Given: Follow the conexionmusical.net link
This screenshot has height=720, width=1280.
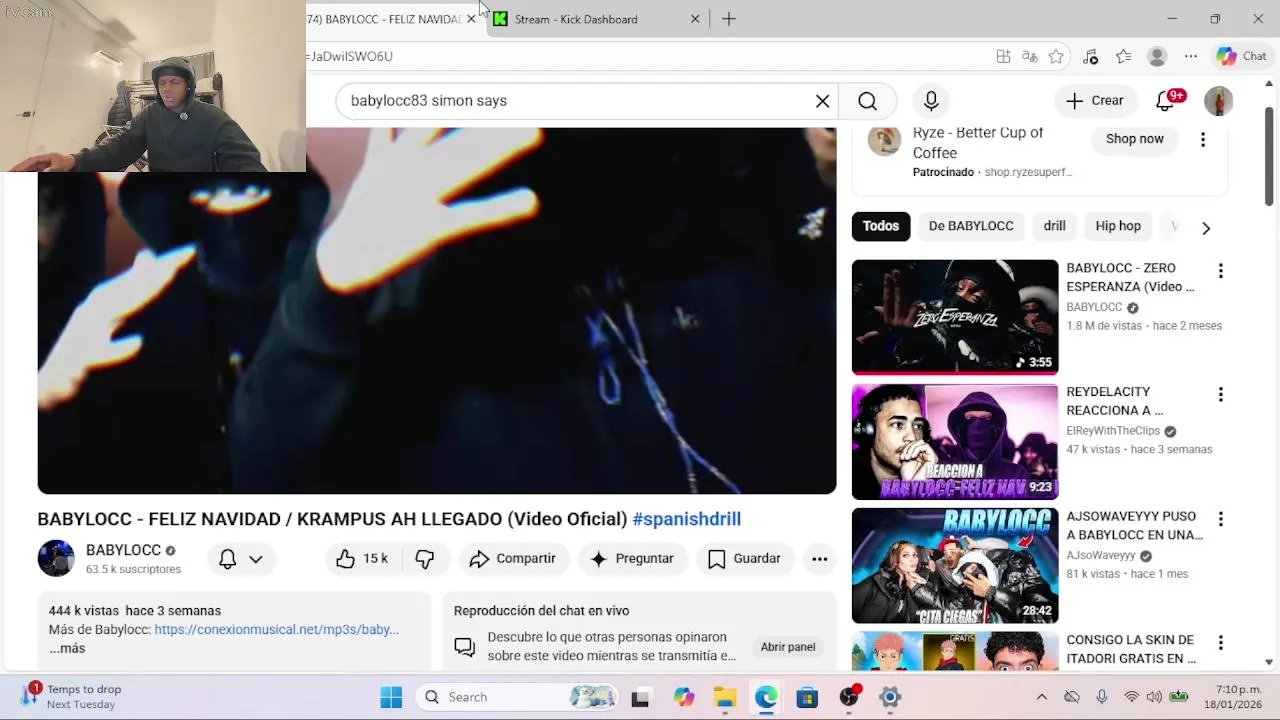Looking at the screenshot, I should [x=277, y=630].
